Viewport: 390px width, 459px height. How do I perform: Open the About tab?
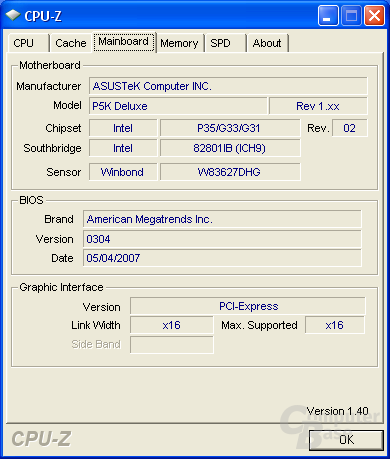click(x=267, y=43)
